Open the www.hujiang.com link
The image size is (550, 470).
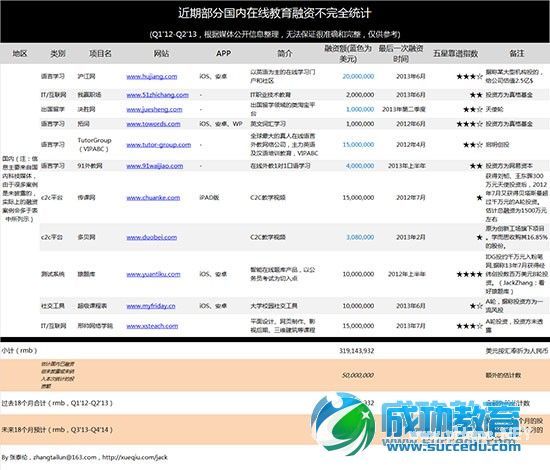click(x=152, y=76)
